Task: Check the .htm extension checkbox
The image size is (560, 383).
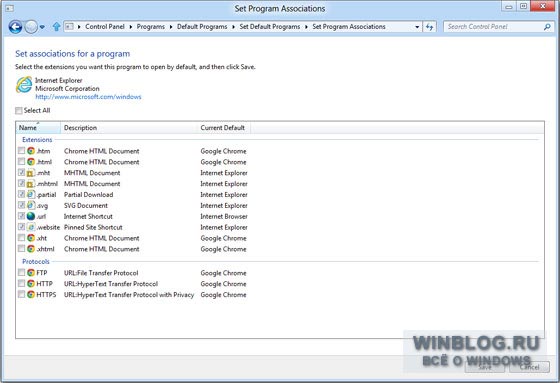Action: coord(21,151)
